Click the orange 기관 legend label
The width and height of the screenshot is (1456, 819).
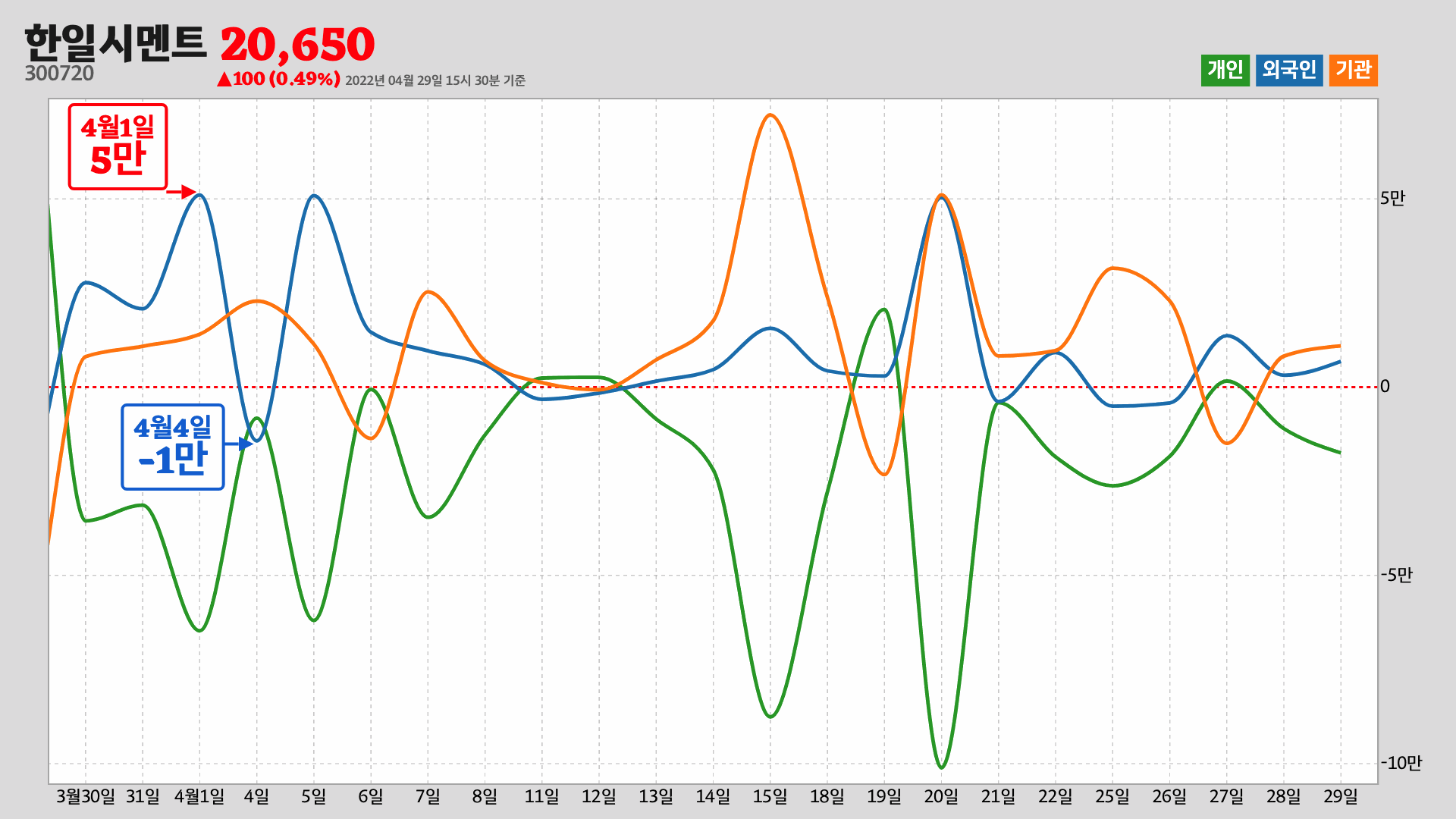click(1354, 71)
